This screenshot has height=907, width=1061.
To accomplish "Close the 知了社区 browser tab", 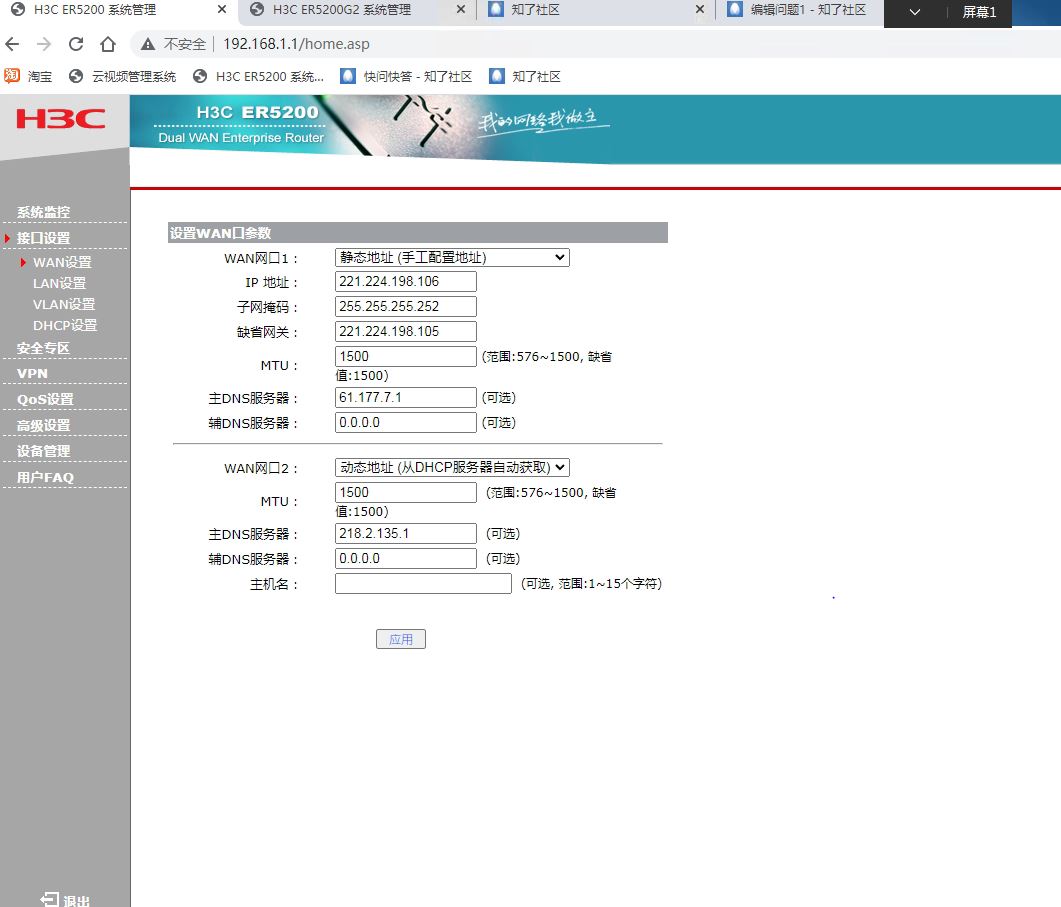I will (x=700, y=9).
